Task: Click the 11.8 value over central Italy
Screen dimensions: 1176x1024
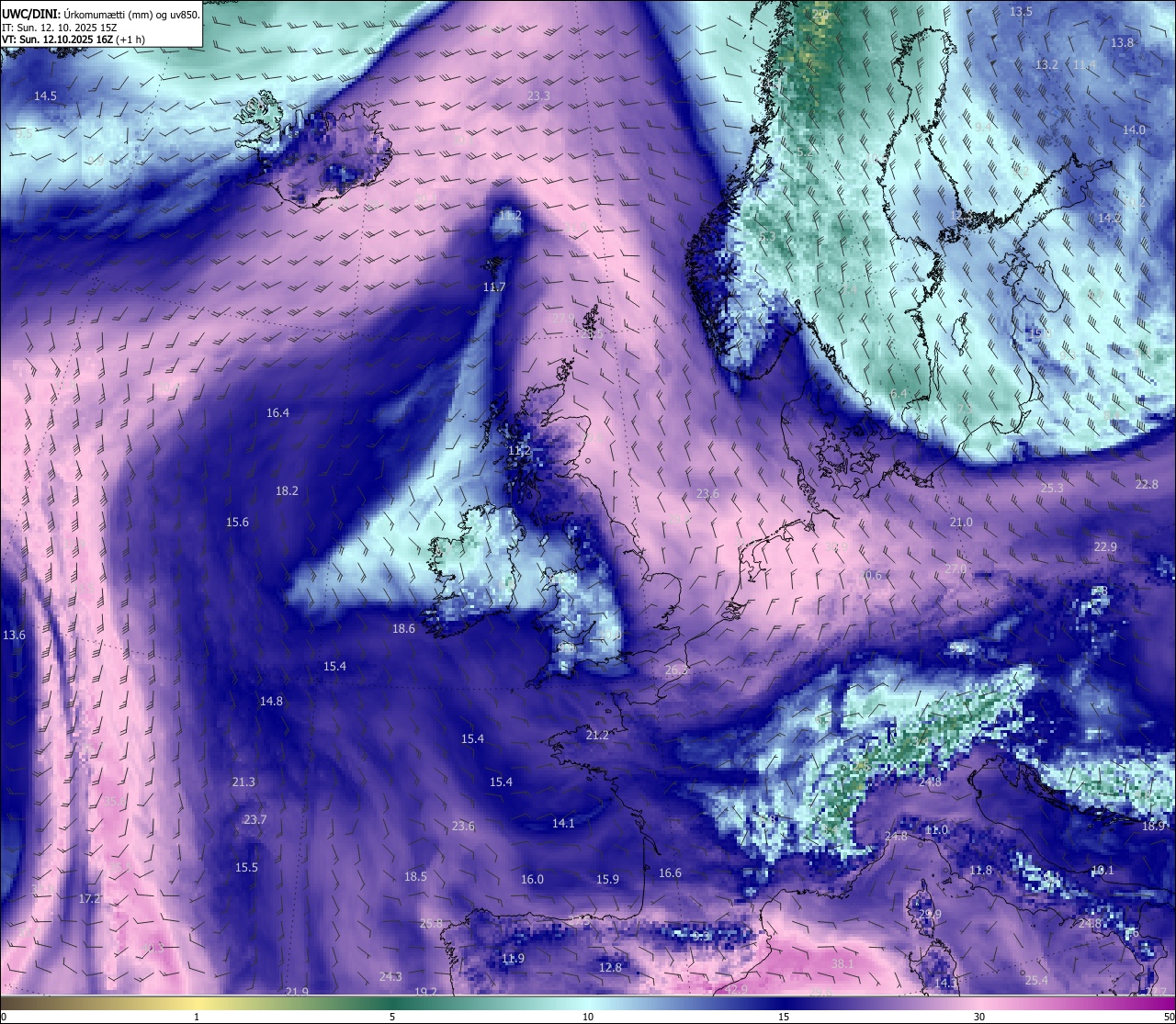Action: click(981, 871)
